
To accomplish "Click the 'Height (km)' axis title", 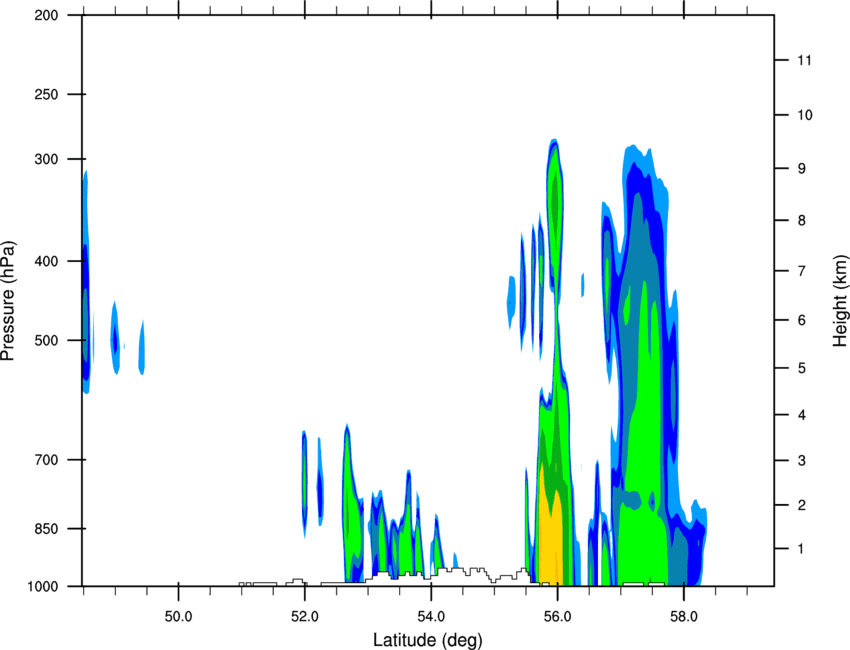I will 840,301.
